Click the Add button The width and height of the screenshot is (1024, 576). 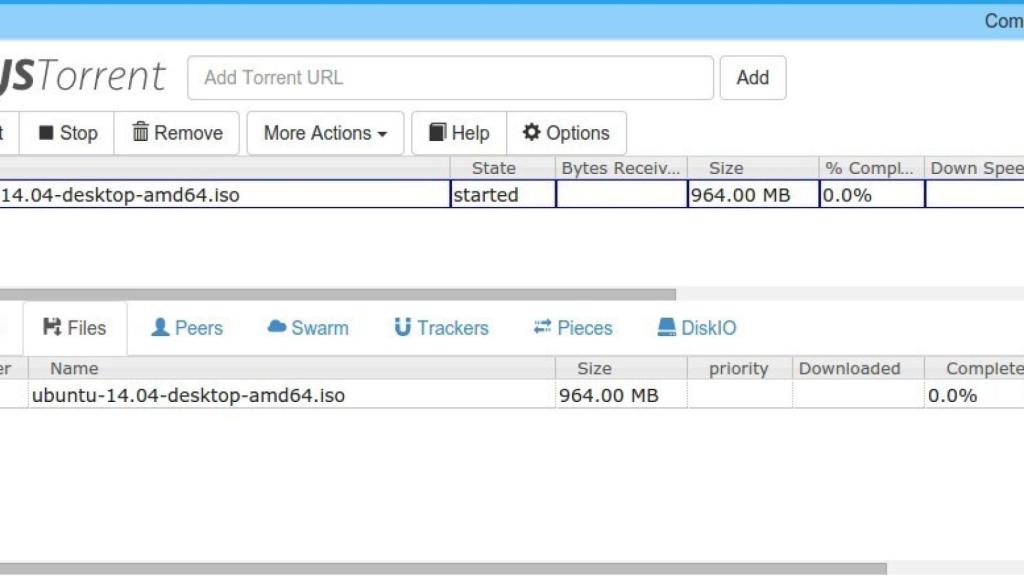pyautogui.click(x=753, y=77)
